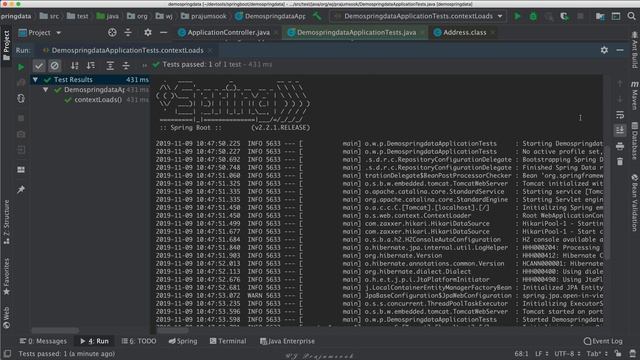The width and height of the screenshot is (640, 360).
Task: Collapse all in Project panel header
Action: [128, 33]
